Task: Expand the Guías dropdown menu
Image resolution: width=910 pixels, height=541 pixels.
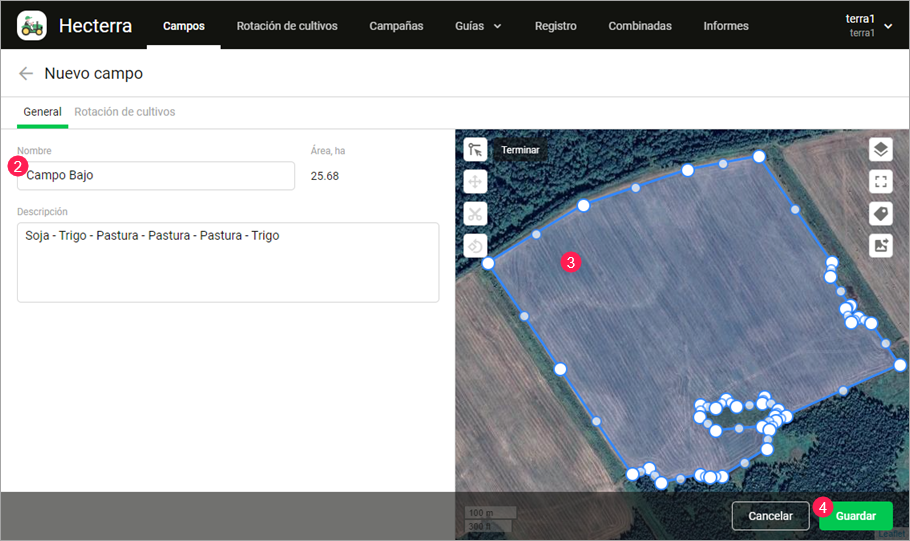Action: (x=478, y=26)
